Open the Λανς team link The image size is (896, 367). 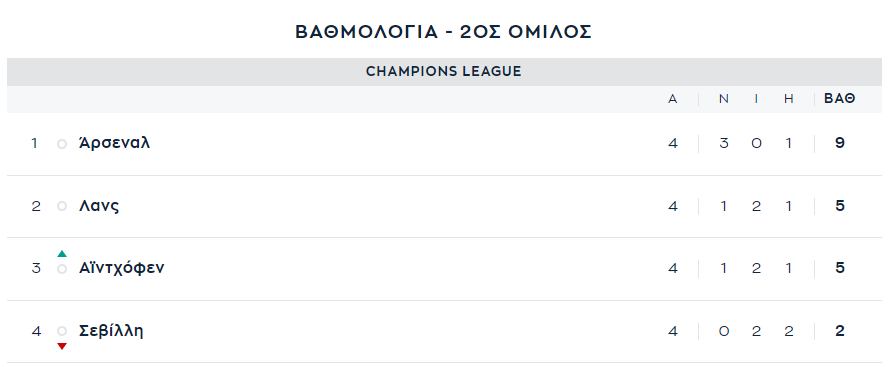coord(99,206)
